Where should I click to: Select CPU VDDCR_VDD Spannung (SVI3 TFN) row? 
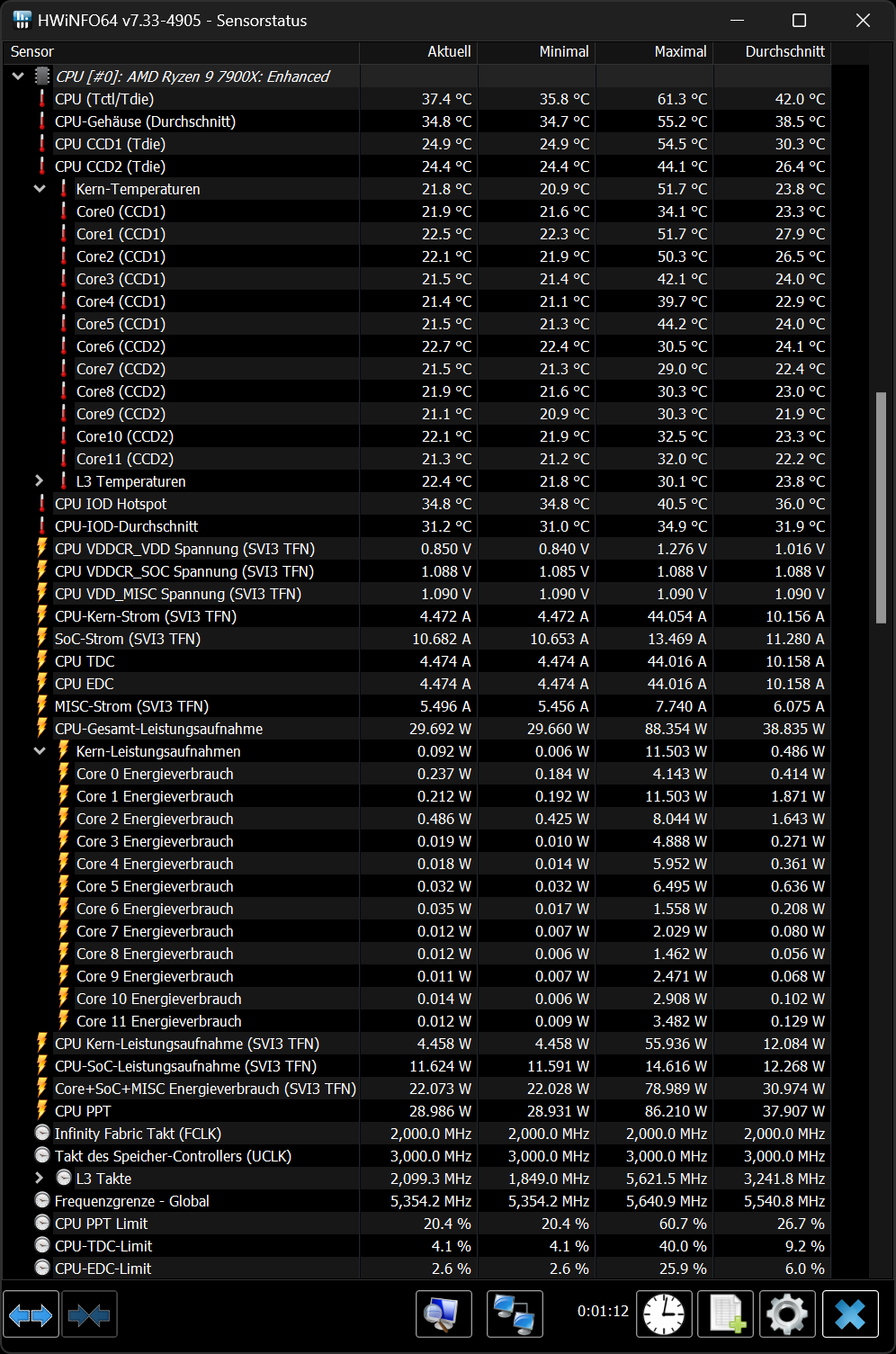[417, 549]
